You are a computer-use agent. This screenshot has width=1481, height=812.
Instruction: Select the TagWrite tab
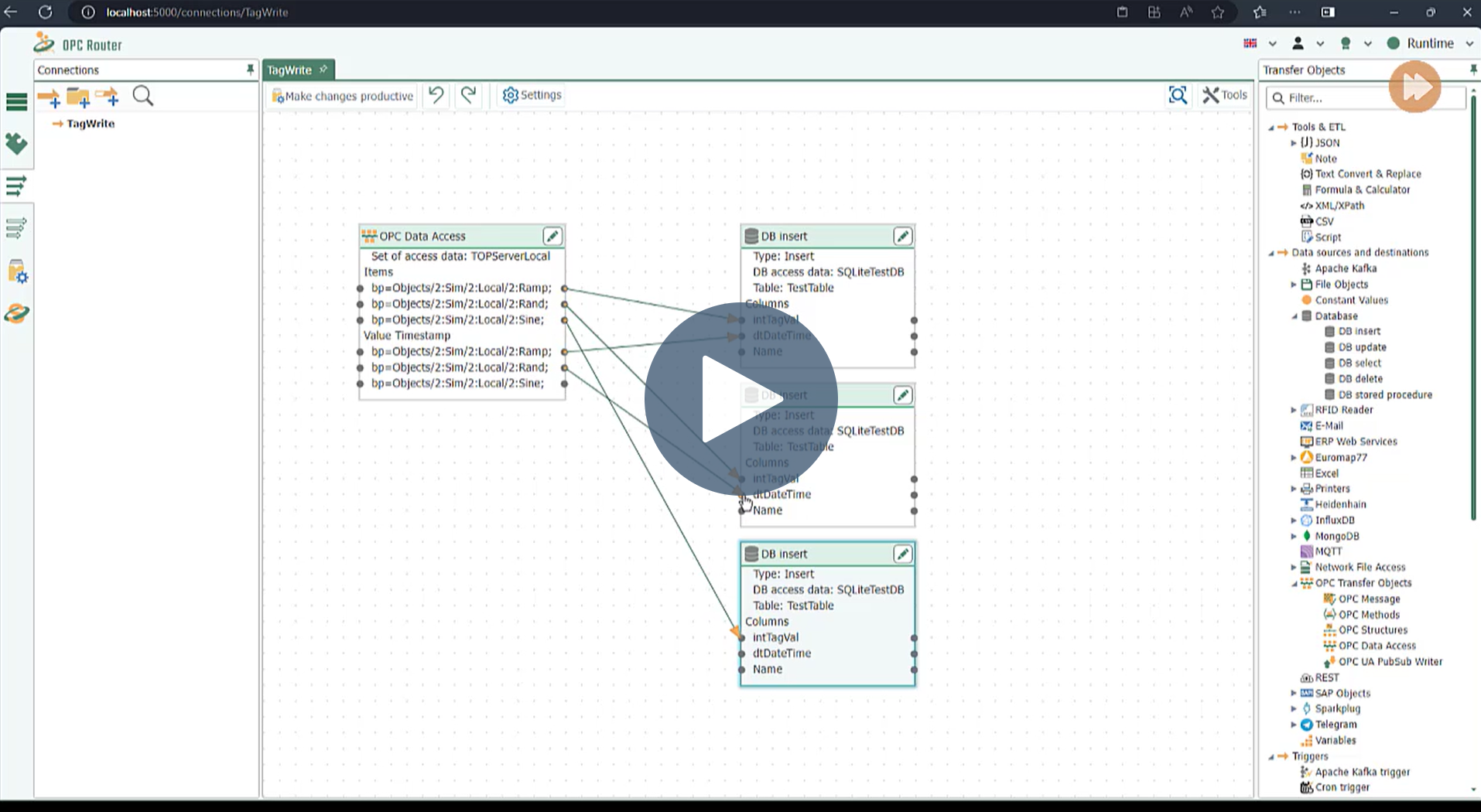(289, 70)
